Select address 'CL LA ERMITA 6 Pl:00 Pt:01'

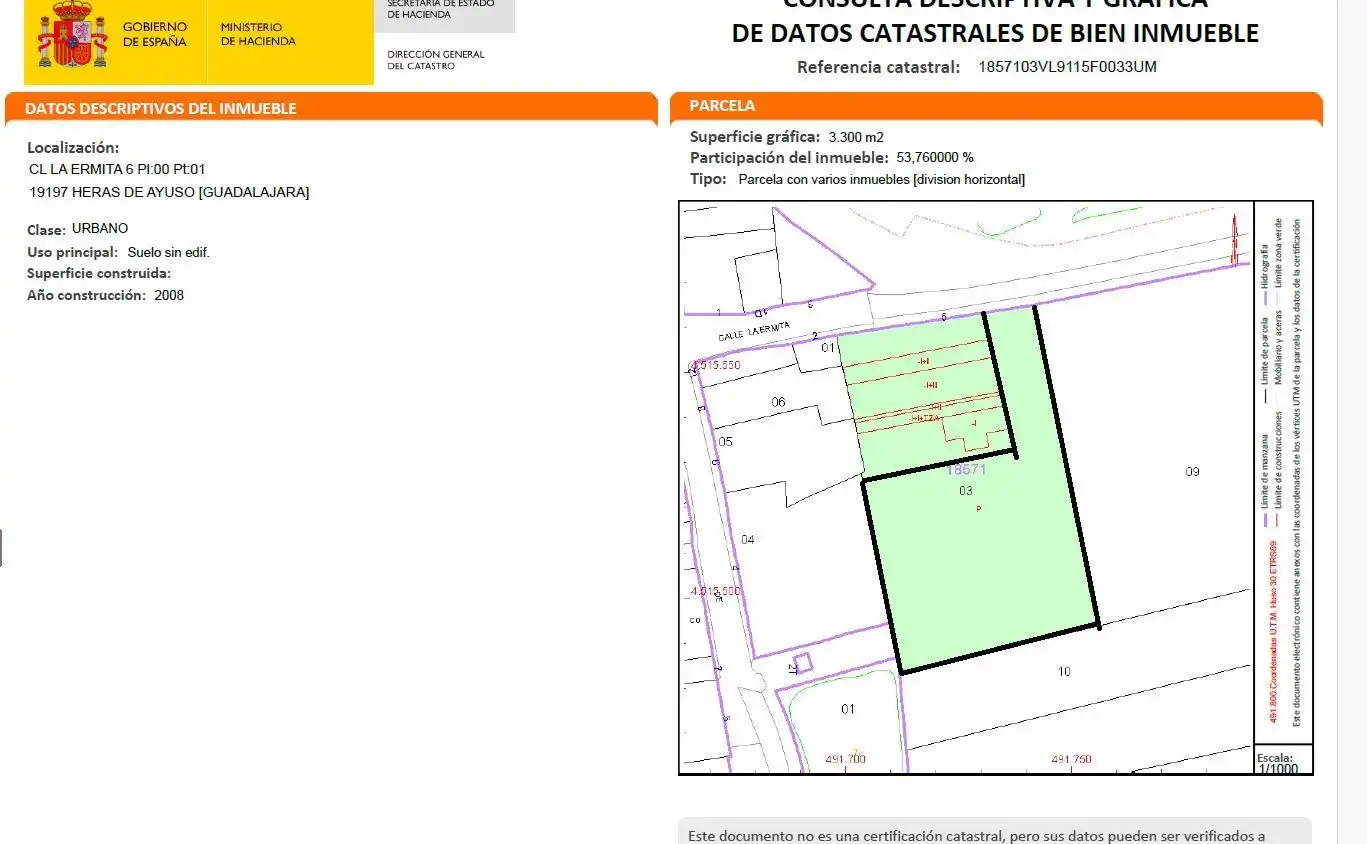tap(117, 170)
